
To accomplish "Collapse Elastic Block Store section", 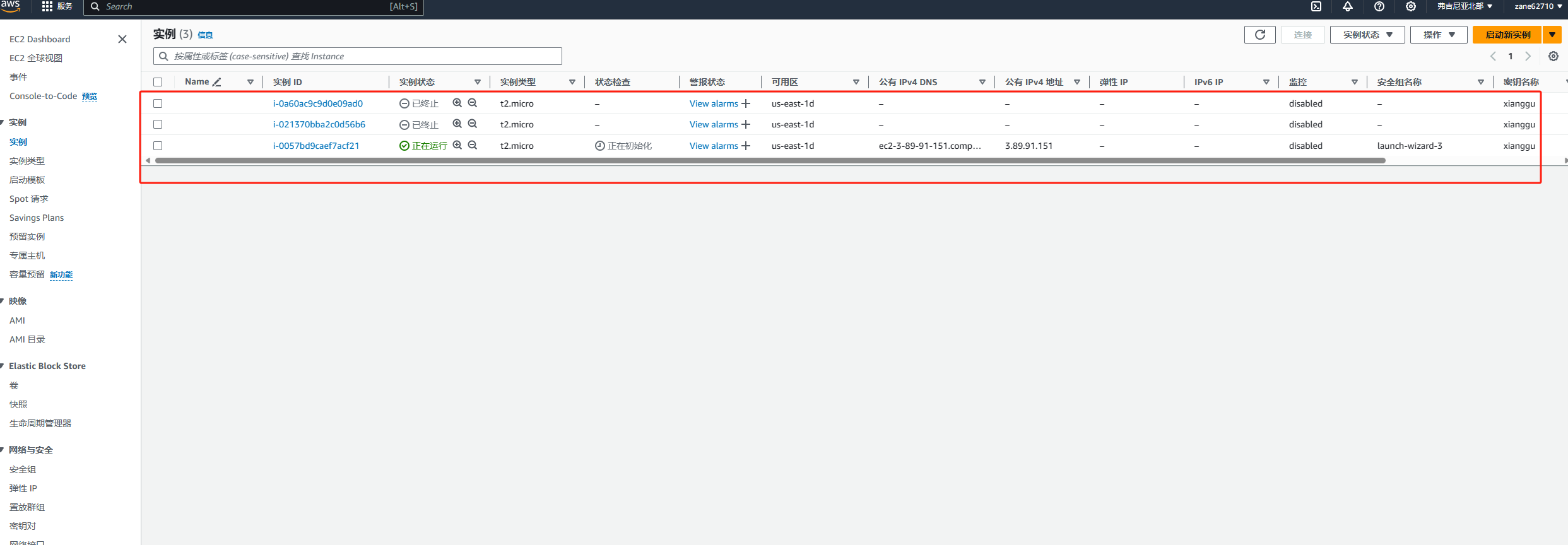I will coord(3,366).
